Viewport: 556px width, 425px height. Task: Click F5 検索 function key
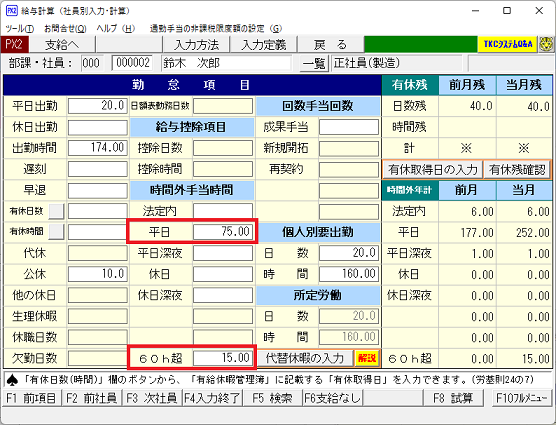tap(272, 398)
